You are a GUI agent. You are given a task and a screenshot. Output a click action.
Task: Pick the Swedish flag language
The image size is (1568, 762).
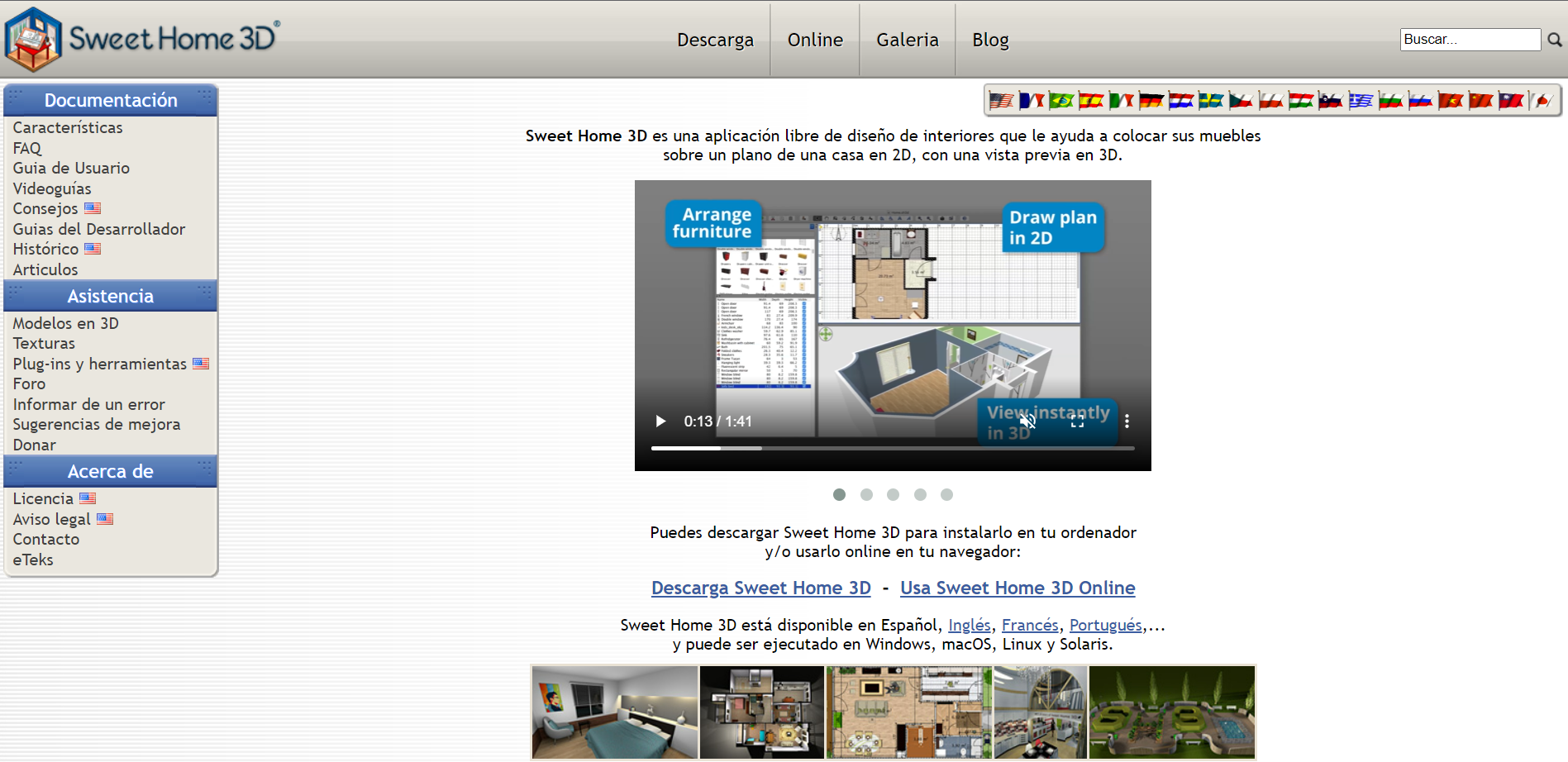(x=1211, y=101)
